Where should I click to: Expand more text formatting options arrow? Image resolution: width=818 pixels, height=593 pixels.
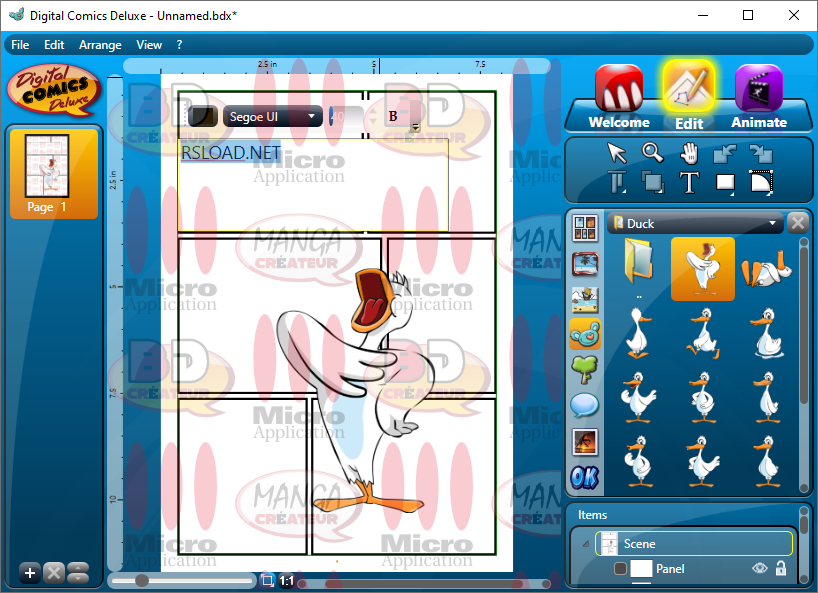click(416, 127)
